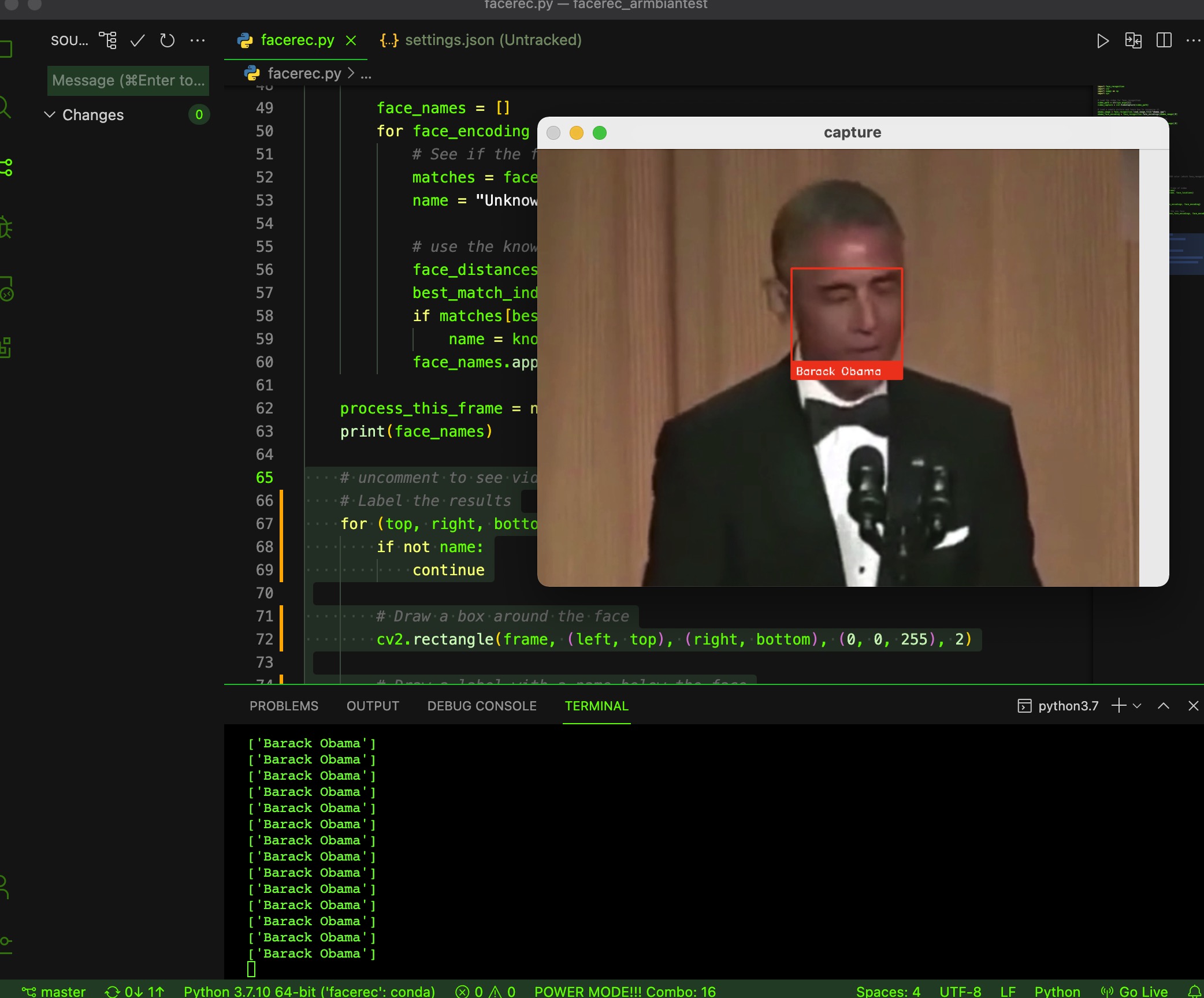This screenshot has width=1204, height=998.
Task: Click the Changes count badge
Action: [199, 114]
